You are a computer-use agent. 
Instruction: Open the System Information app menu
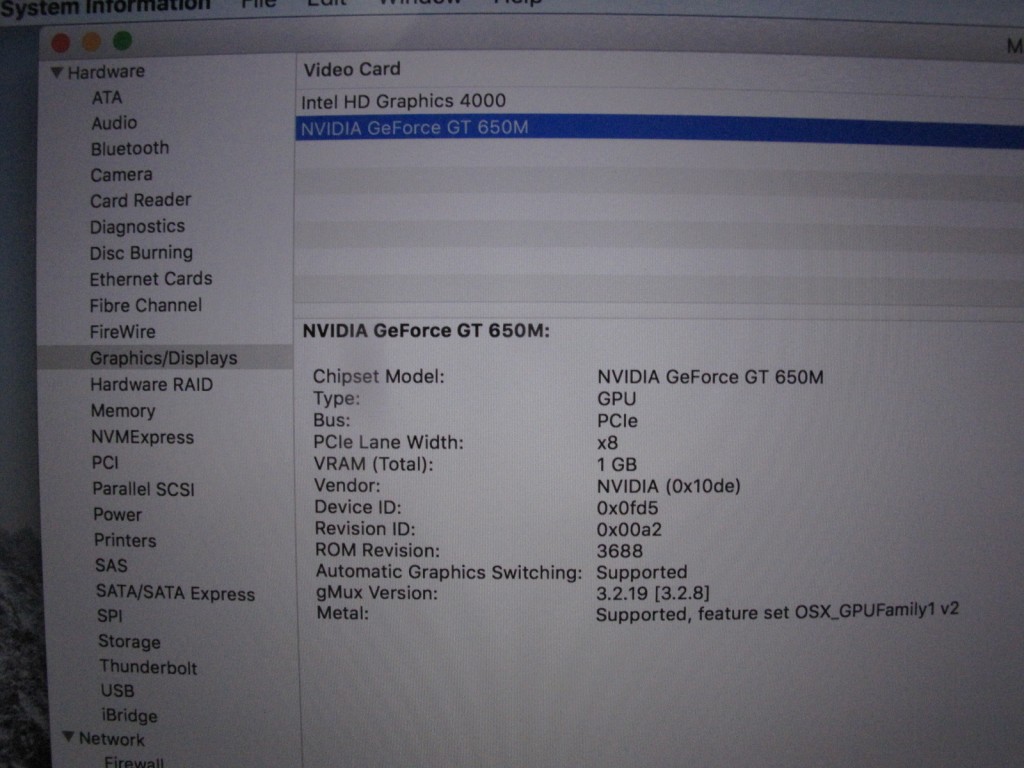click(105, 6)
